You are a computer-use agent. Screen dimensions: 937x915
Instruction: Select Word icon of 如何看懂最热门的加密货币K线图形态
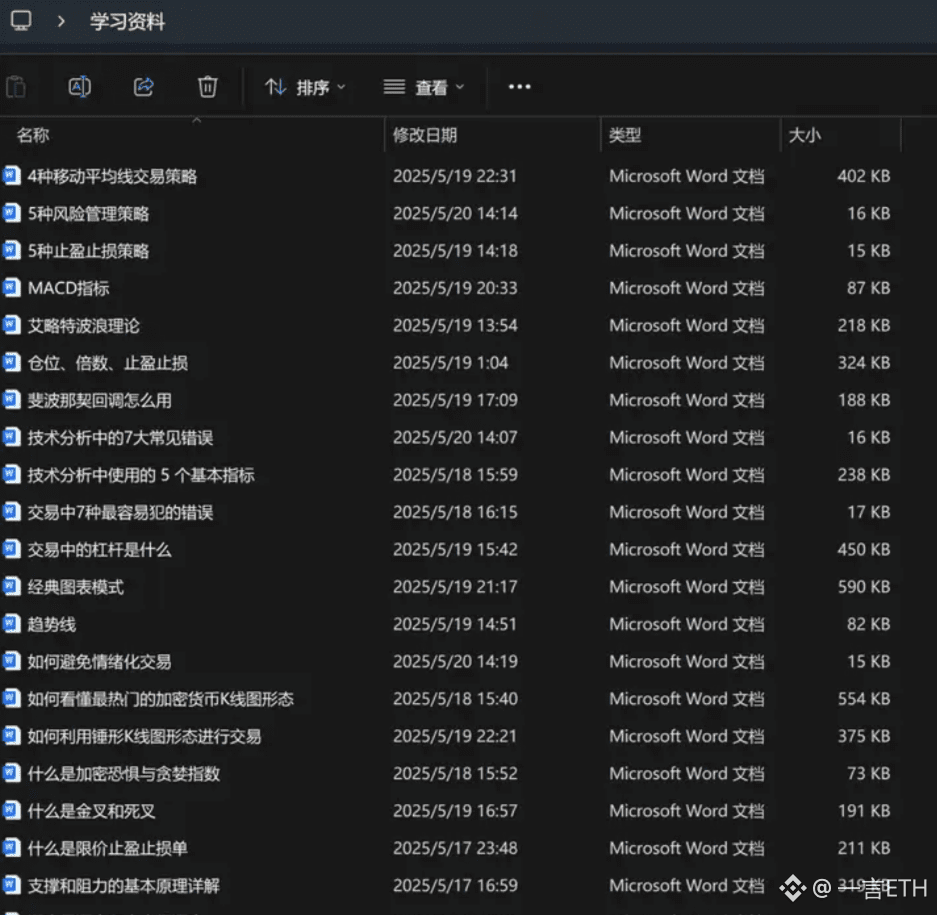[x=11, y=699]
